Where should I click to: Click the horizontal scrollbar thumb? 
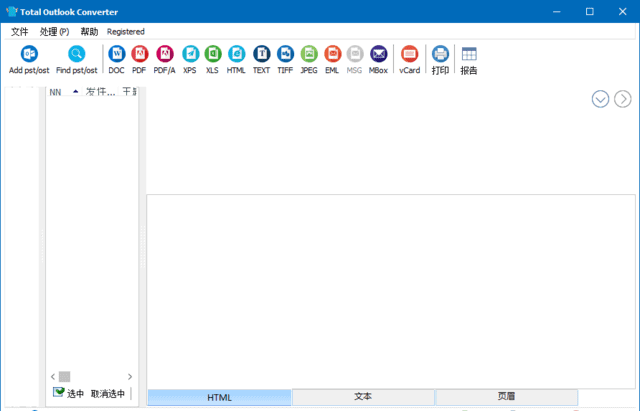(x=64, y=376)
